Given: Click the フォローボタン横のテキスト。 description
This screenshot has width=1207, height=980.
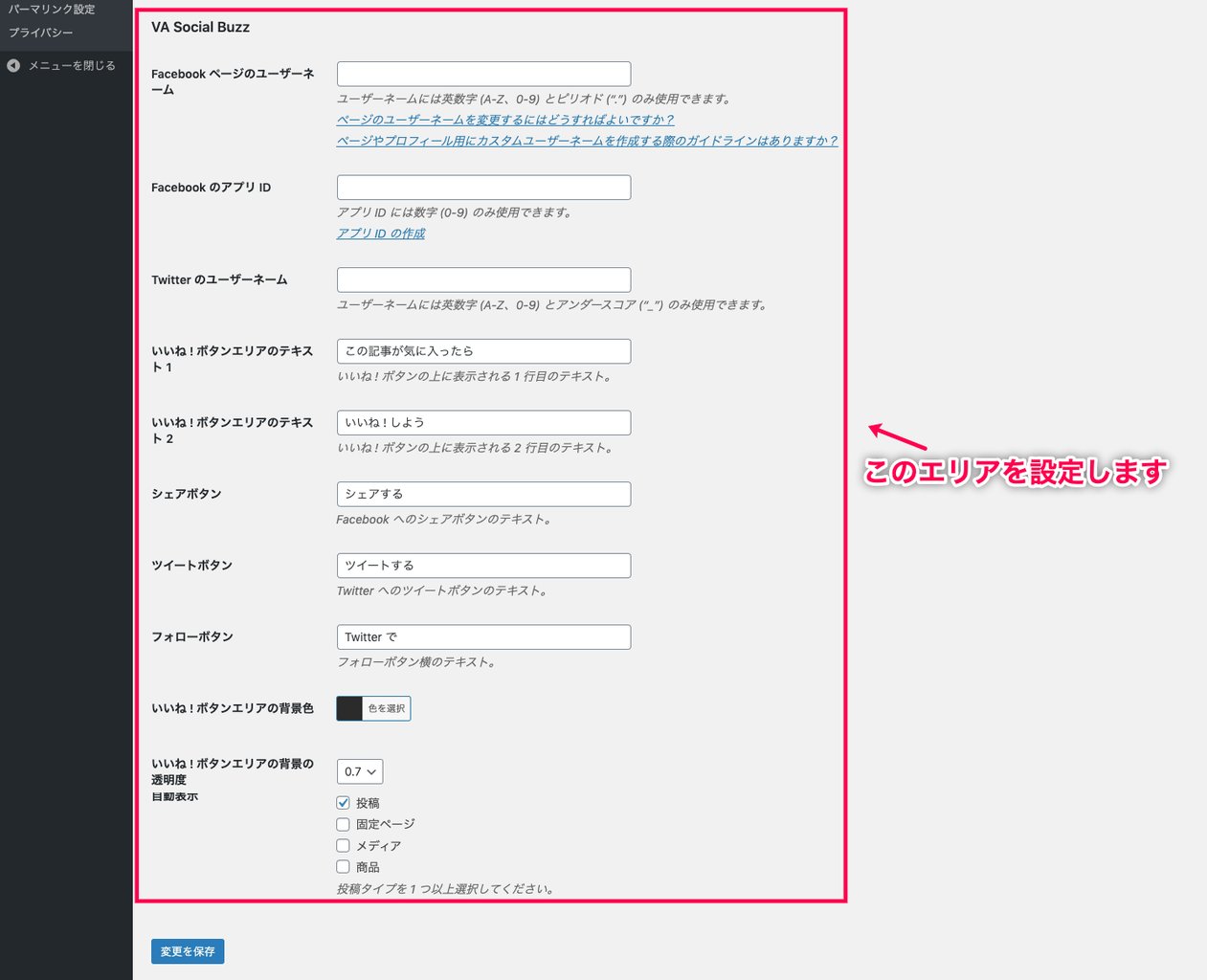Looking at the screenshot, I should pyautogui.click(x=416, y=662).
